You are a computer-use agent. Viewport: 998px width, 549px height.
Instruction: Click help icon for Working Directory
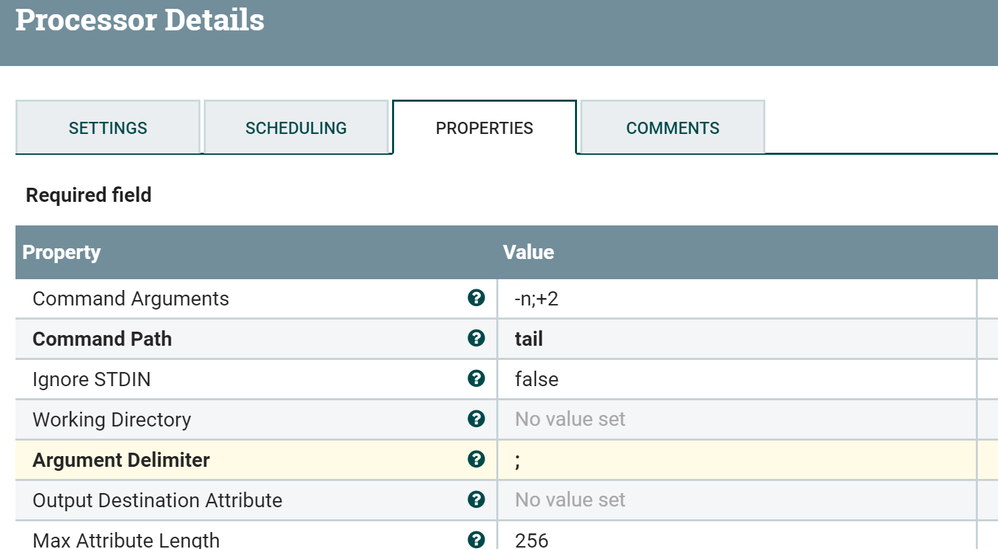coord(476,419)
